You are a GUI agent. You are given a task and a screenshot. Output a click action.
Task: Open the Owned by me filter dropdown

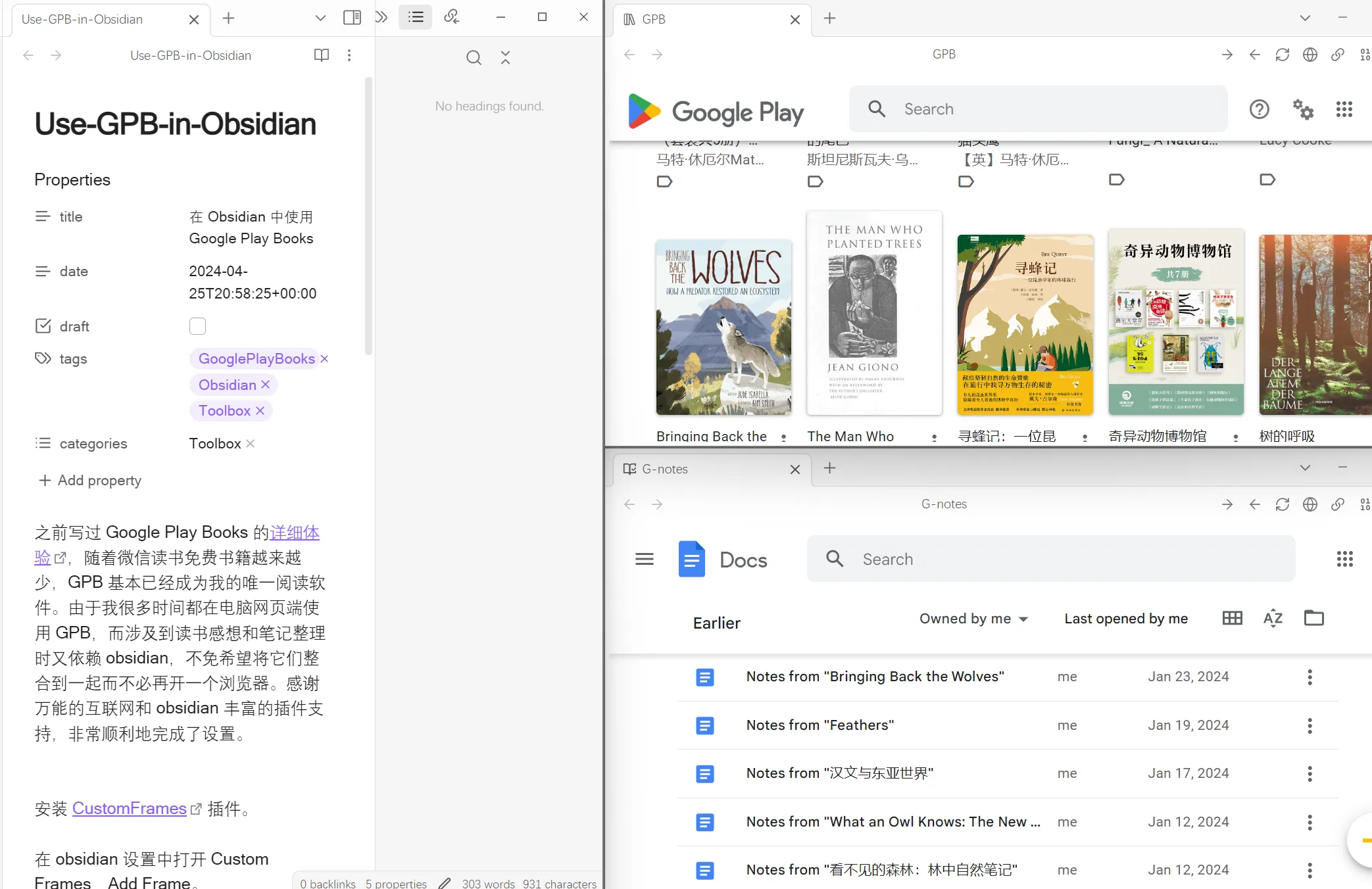click(973, 619)
